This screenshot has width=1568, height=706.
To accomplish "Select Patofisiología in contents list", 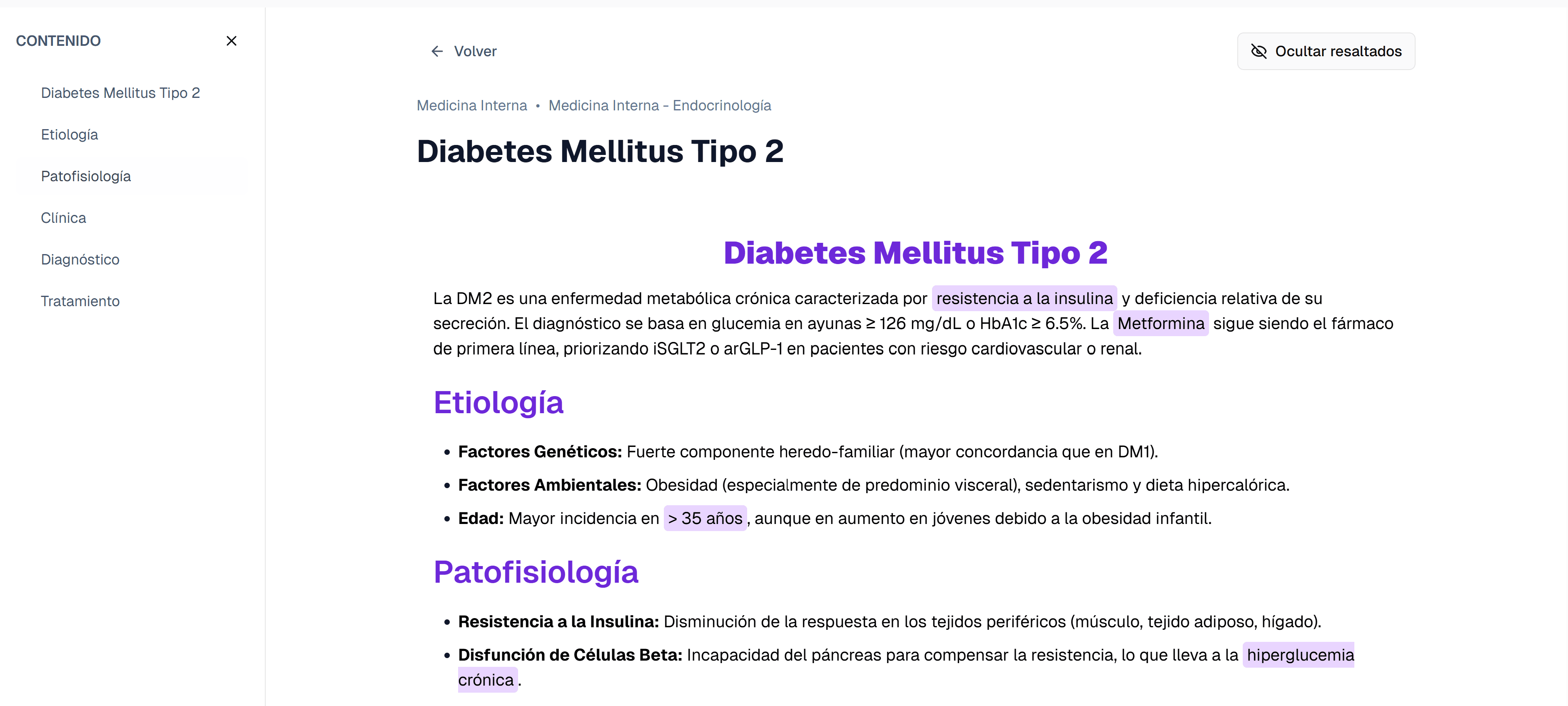I will point(86,176).
